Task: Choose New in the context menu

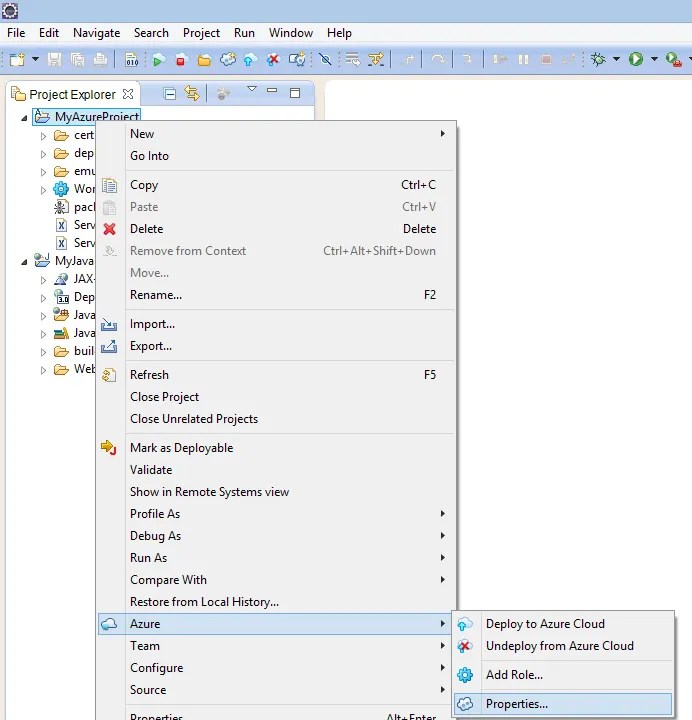Action: 277,134
